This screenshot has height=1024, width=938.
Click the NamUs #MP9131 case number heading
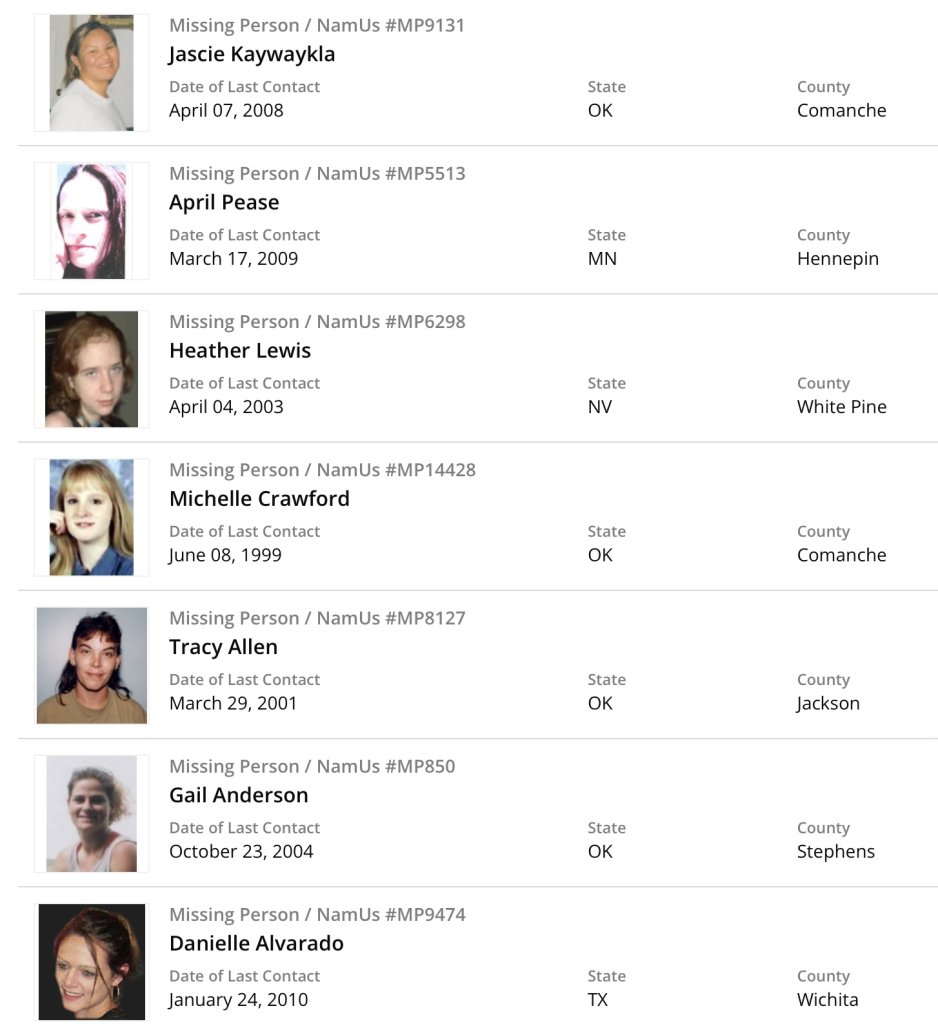317,25
